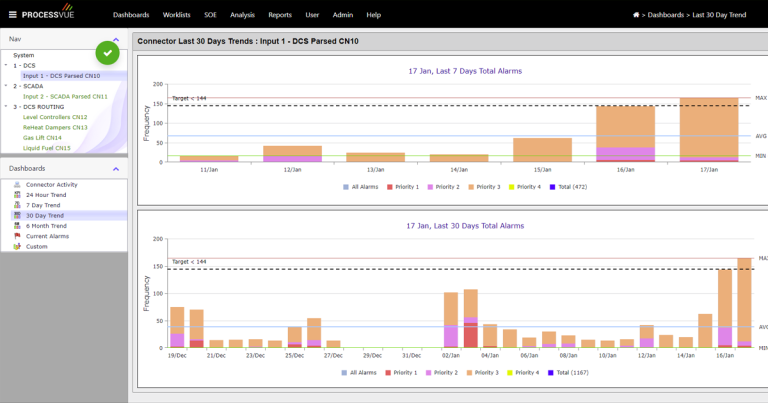Select Input 2 - SCADA Parsed CN11
The width and height of the screenshot is (768, 403).
tap(65, 96)
